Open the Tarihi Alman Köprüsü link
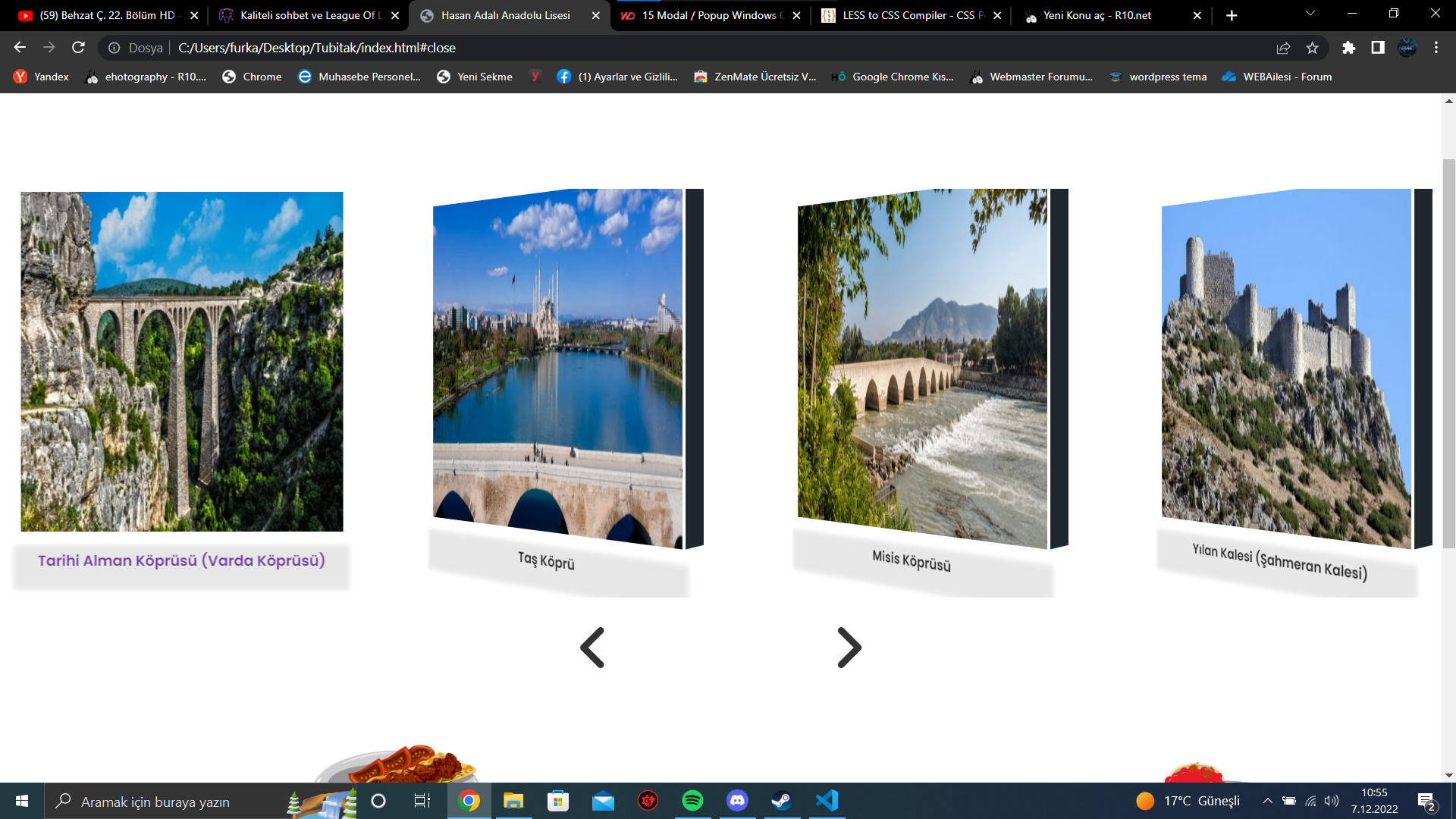Image resolution: width=1456 pixels, height=819 pixels. click(x=181, y=560)
